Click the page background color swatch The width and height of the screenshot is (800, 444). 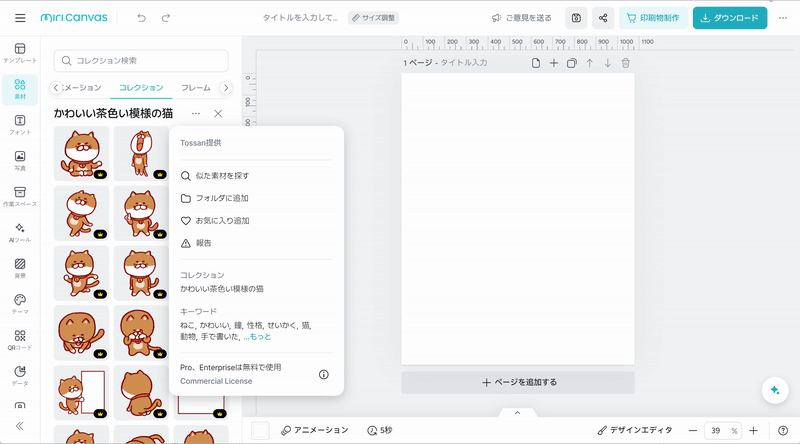260,431
